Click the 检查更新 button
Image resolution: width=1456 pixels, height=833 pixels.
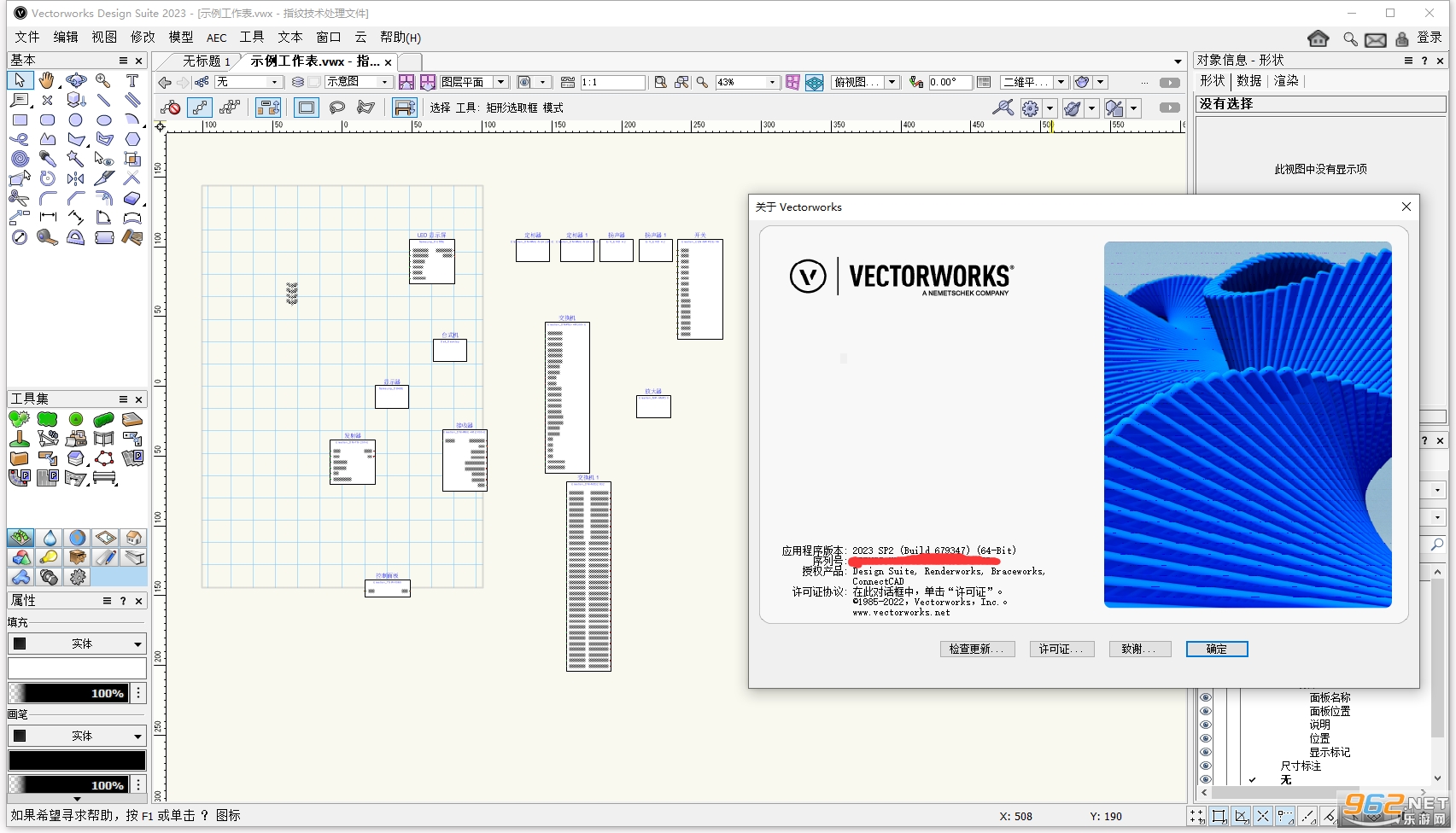click(x=978, y=650)
